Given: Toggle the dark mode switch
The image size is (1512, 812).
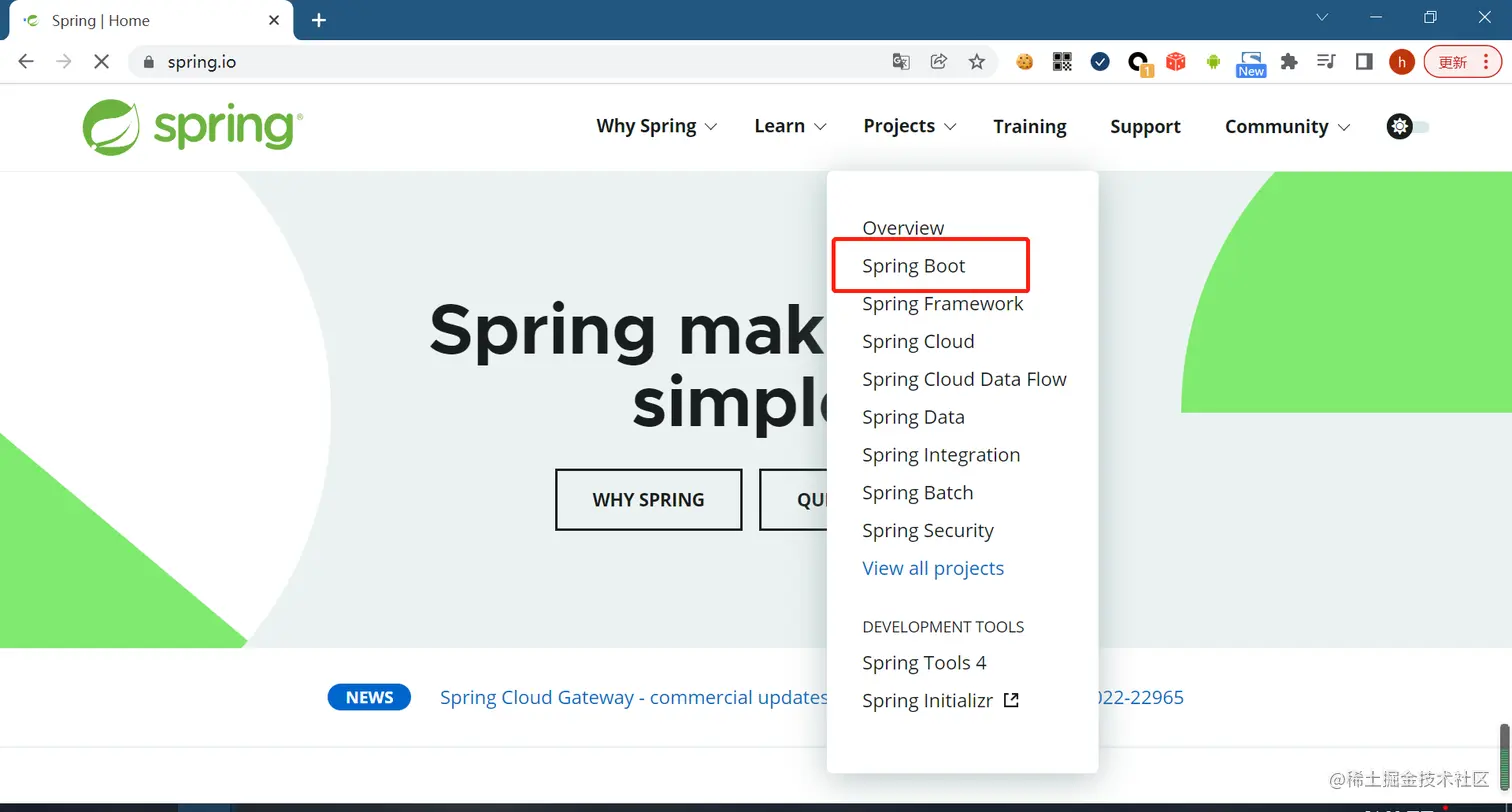Looking at the screenshot, I should point(1408,127).
